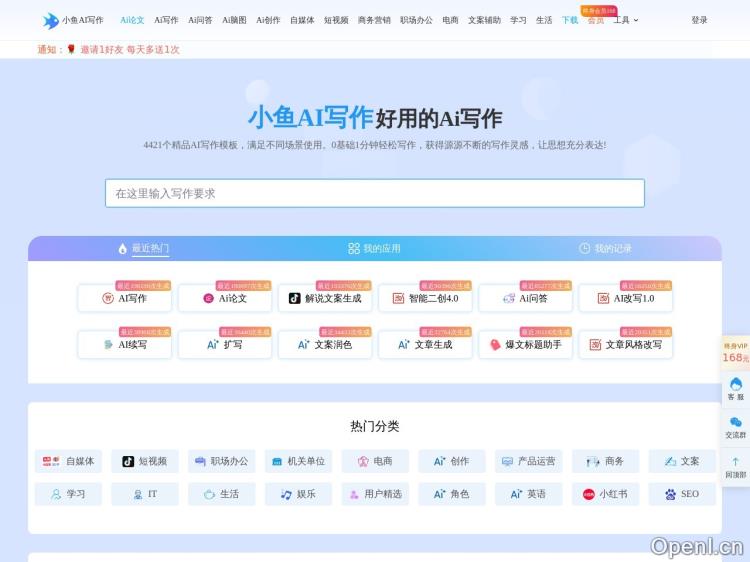Screen dimensions: 750x562
Task: Click the 产品运营 category icon
Action: (507, 461)
